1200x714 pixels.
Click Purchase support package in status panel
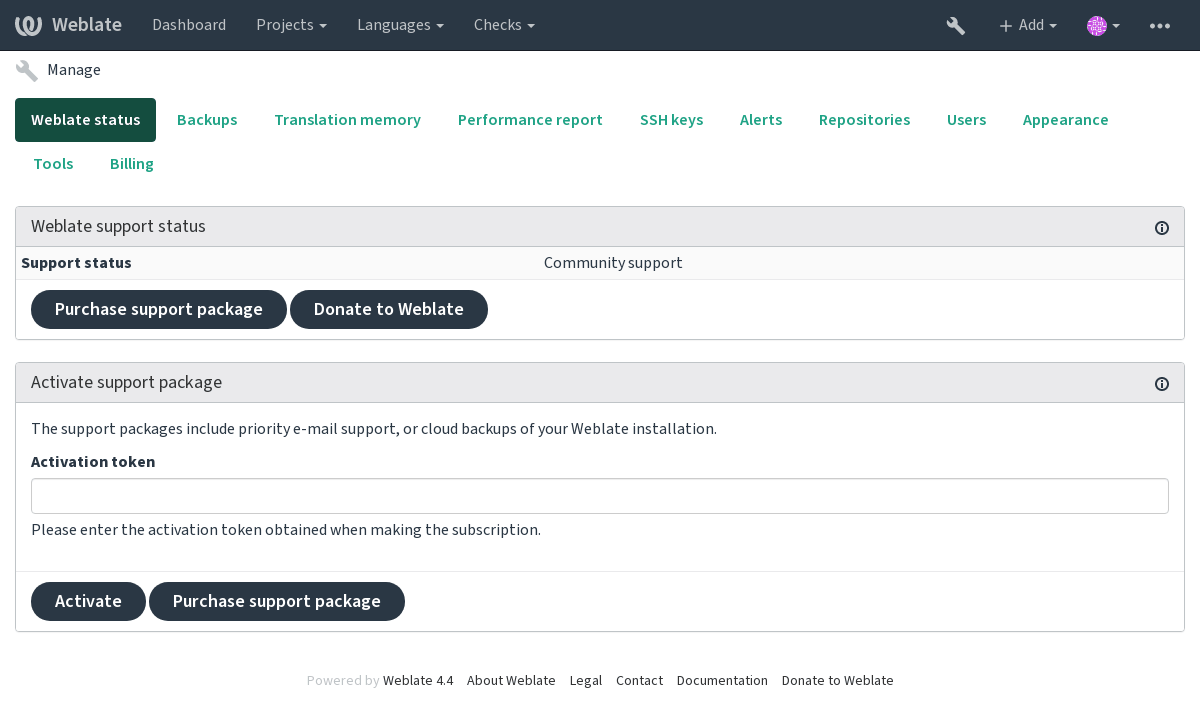point(159,309)
